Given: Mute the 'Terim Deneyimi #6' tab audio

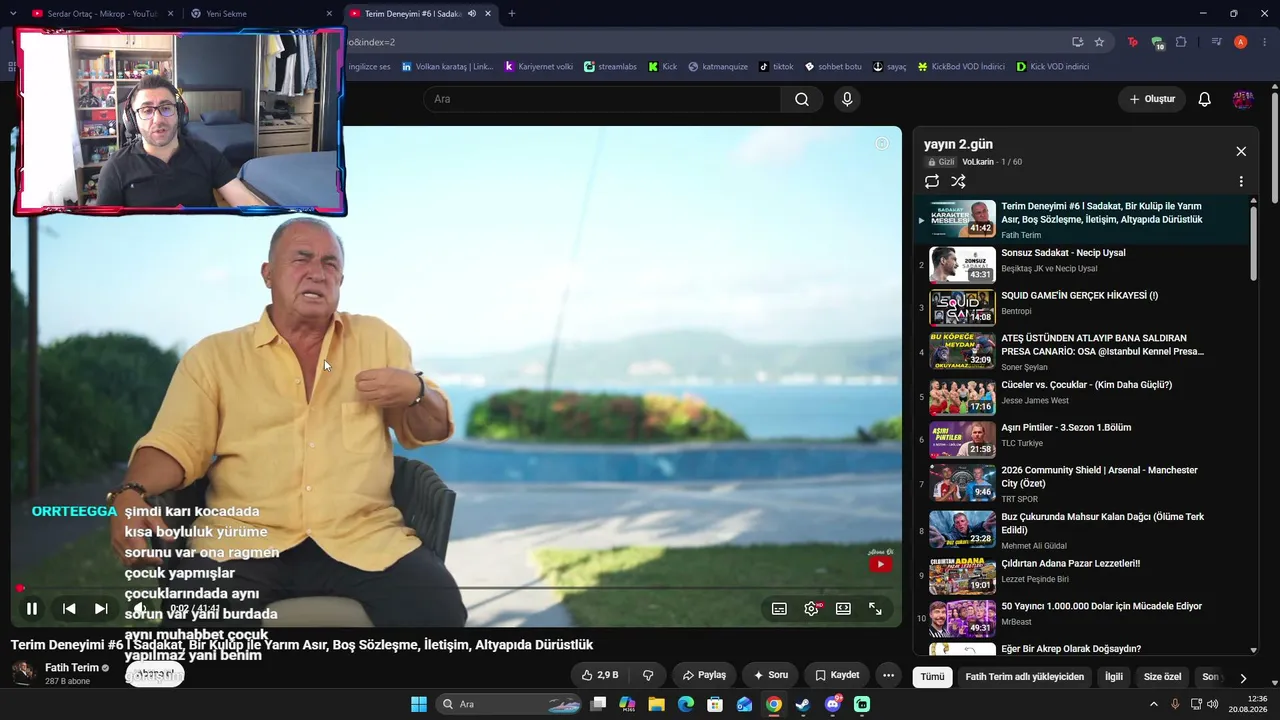Looking at the screenshot, I should coord(471,14).
